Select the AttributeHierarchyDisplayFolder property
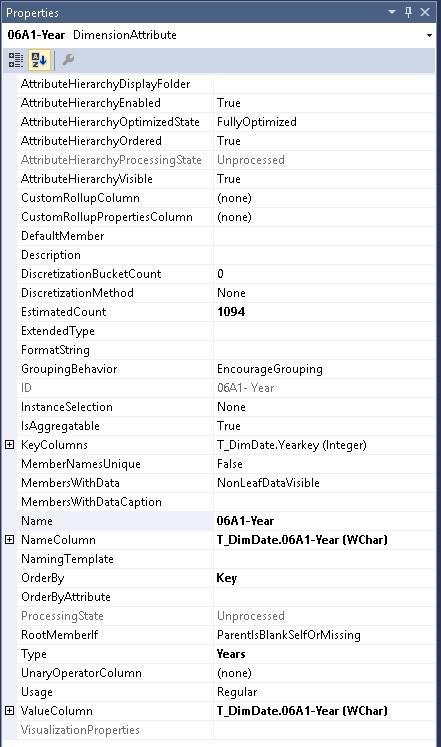This screenshot has width=441, height=747. coord(105,84)
